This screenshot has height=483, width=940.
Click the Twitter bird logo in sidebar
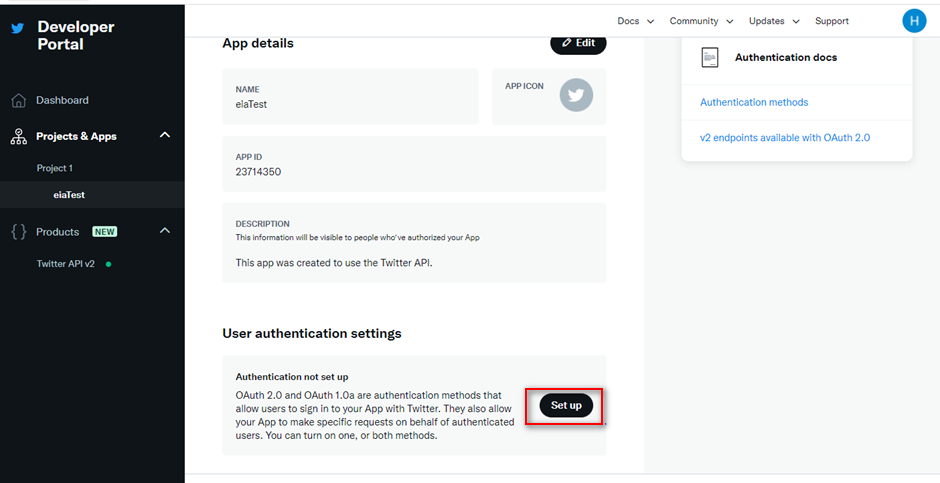coord(18,28)
